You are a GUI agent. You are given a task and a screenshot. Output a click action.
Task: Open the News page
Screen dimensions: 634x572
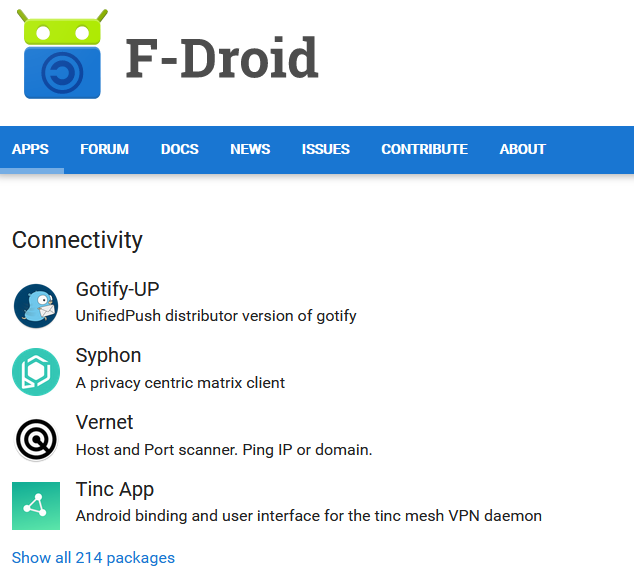(250, 149)
